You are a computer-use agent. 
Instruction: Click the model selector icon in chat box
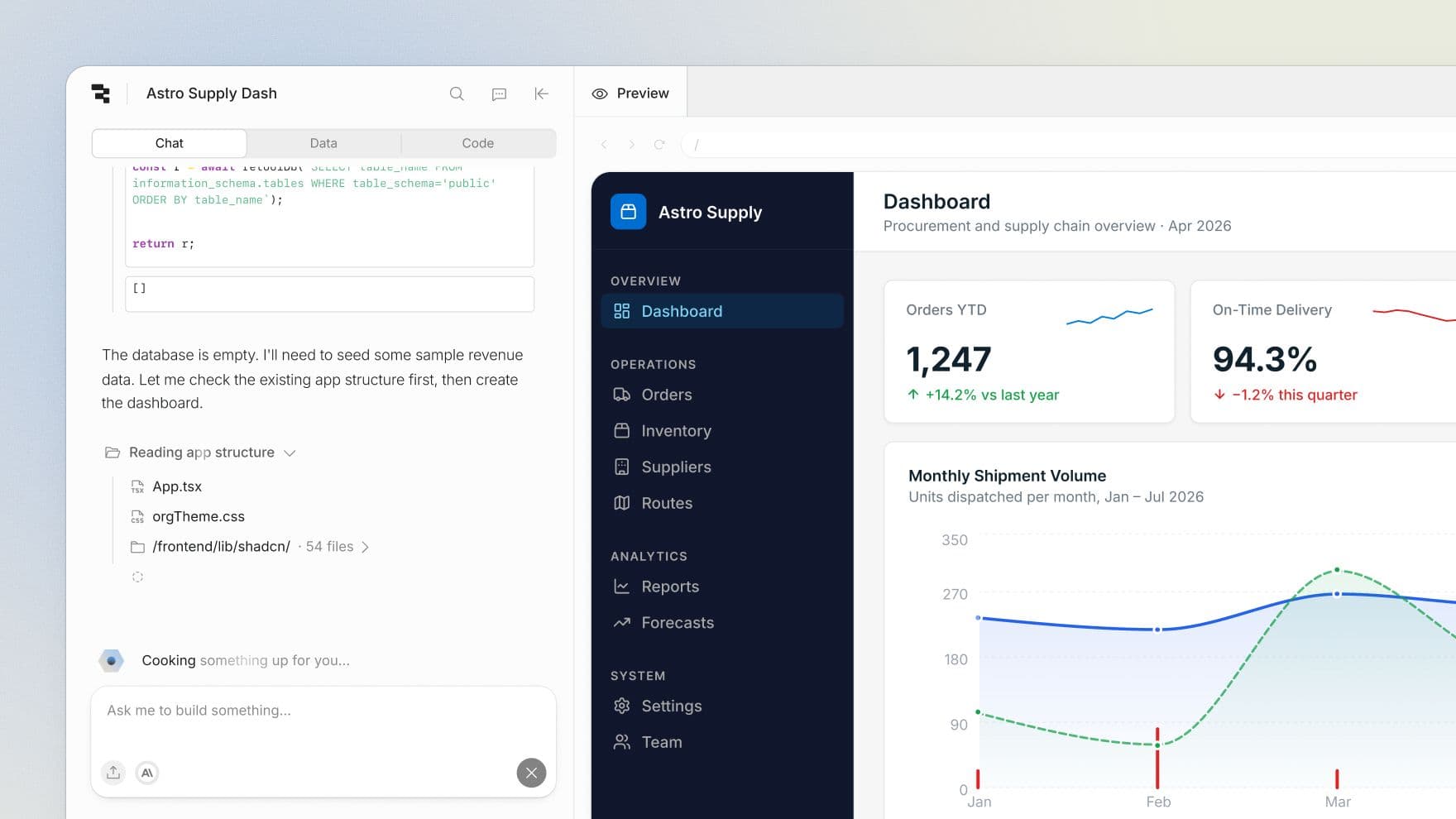(x=147, y=773)
